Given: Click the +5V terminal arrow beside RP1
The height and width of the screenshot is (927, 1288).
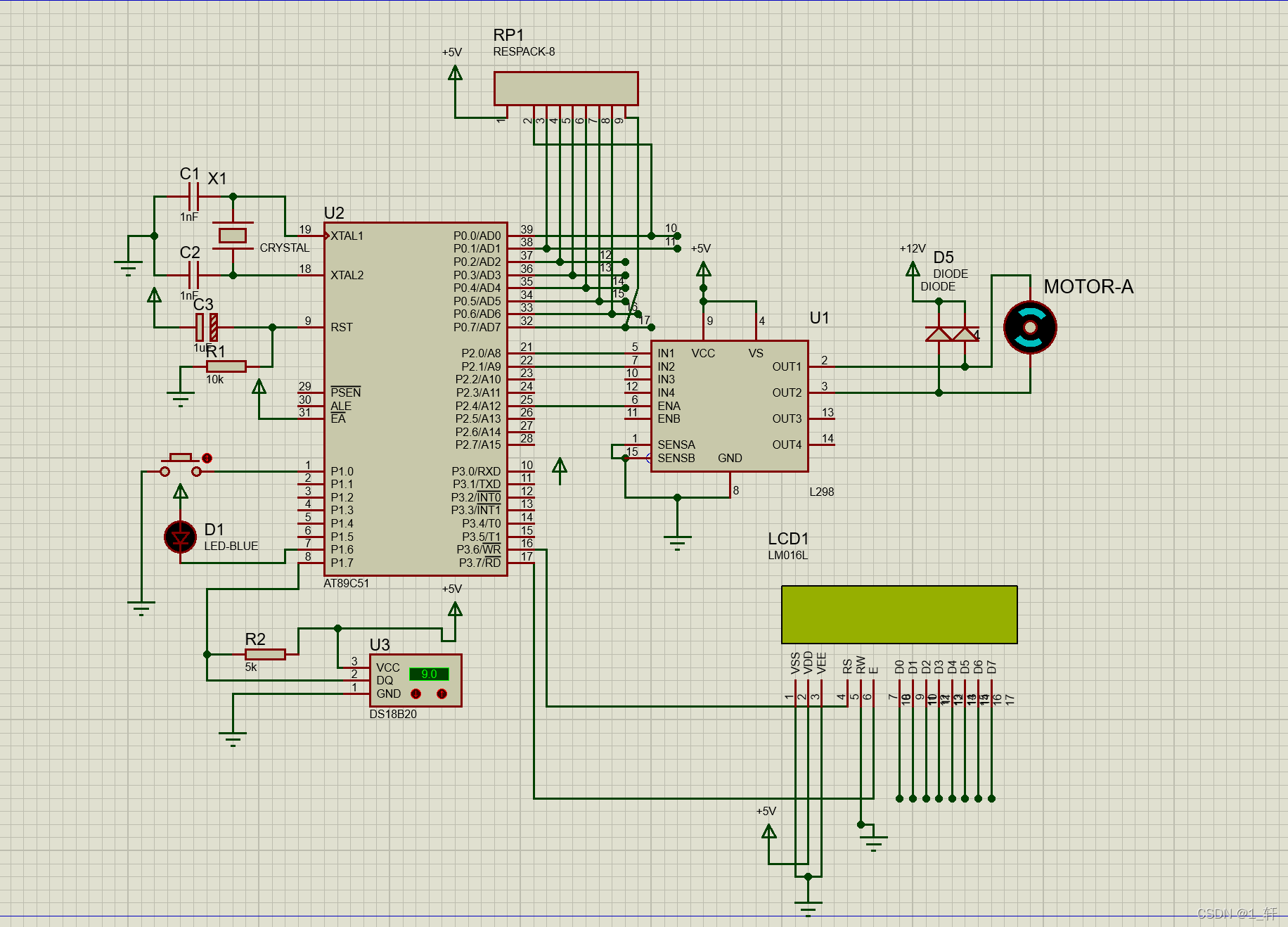Looking at the screenshot, I should tap(455, 72).
